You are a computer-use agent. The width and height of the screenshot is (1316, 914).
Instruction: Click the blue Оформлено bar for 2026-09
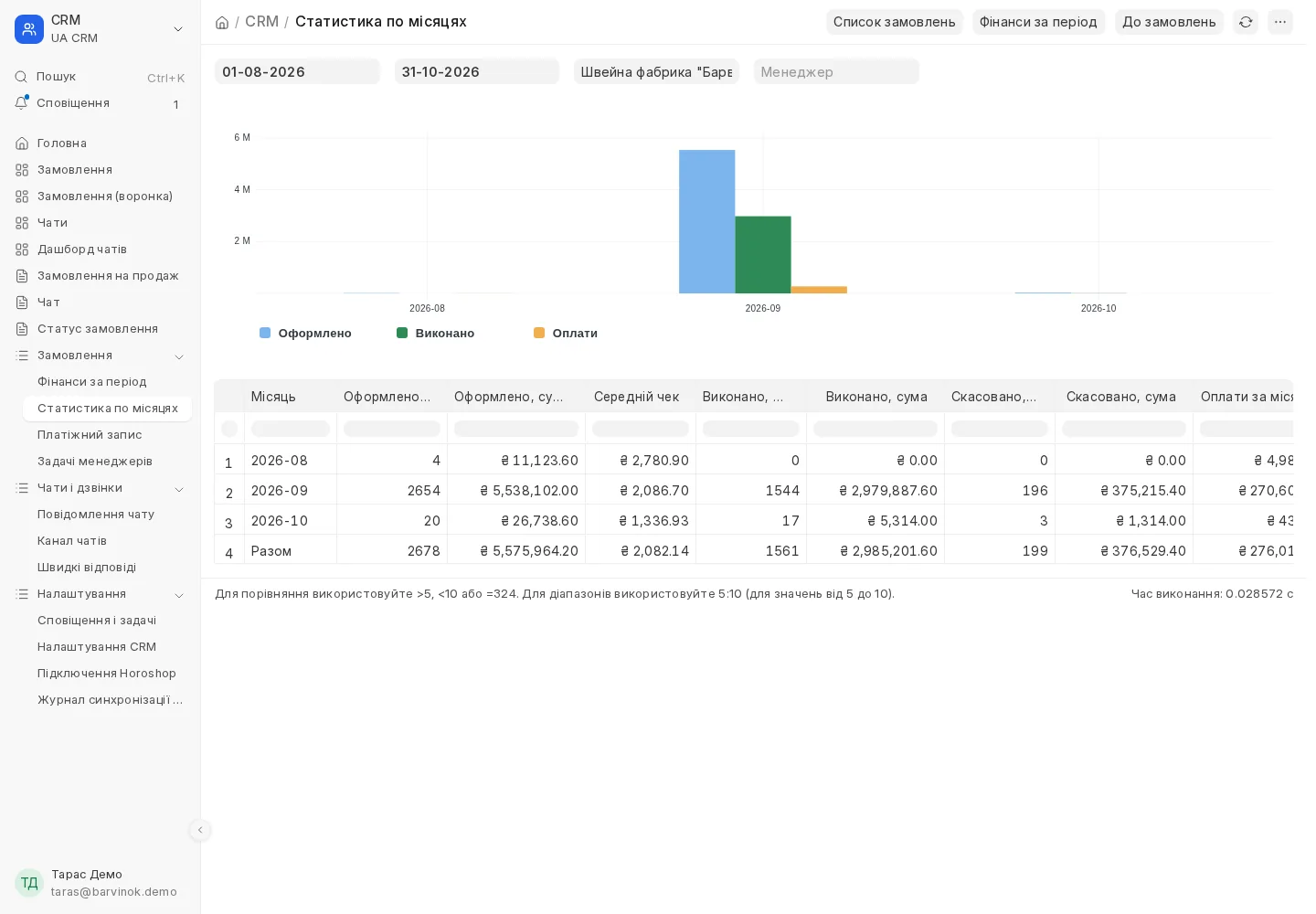(x=706, y=221)
